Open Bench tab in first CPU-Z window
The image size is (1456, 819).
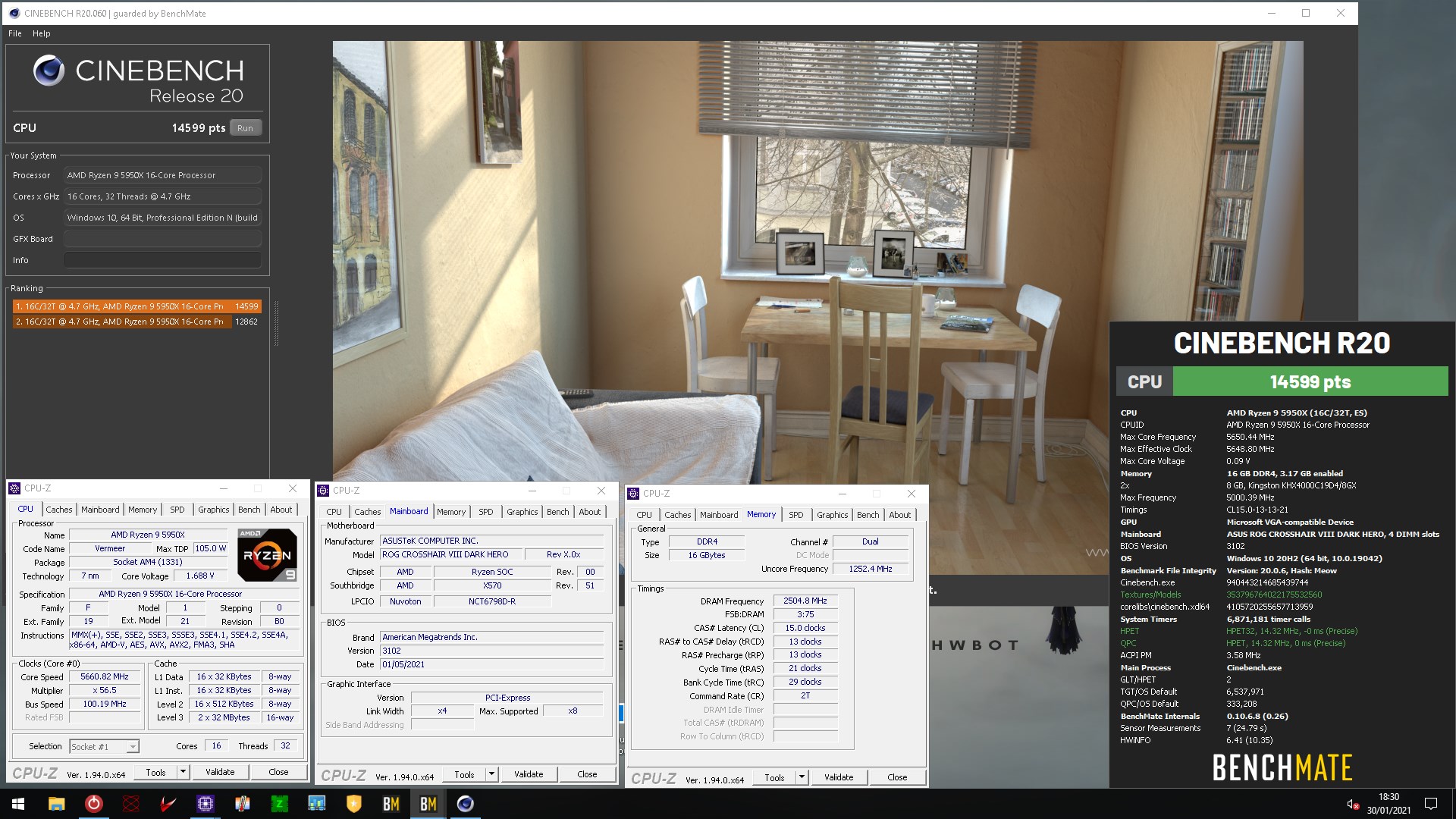coord(249,510)
